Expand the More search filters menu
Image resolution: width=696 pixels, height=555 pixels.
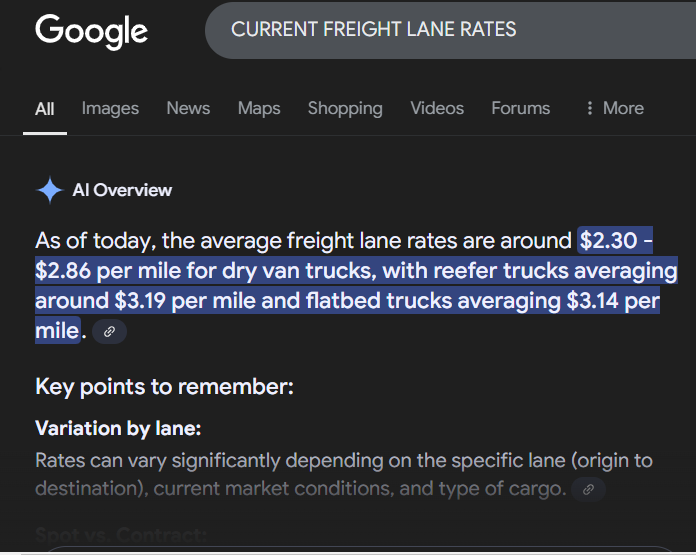point(614,108)
